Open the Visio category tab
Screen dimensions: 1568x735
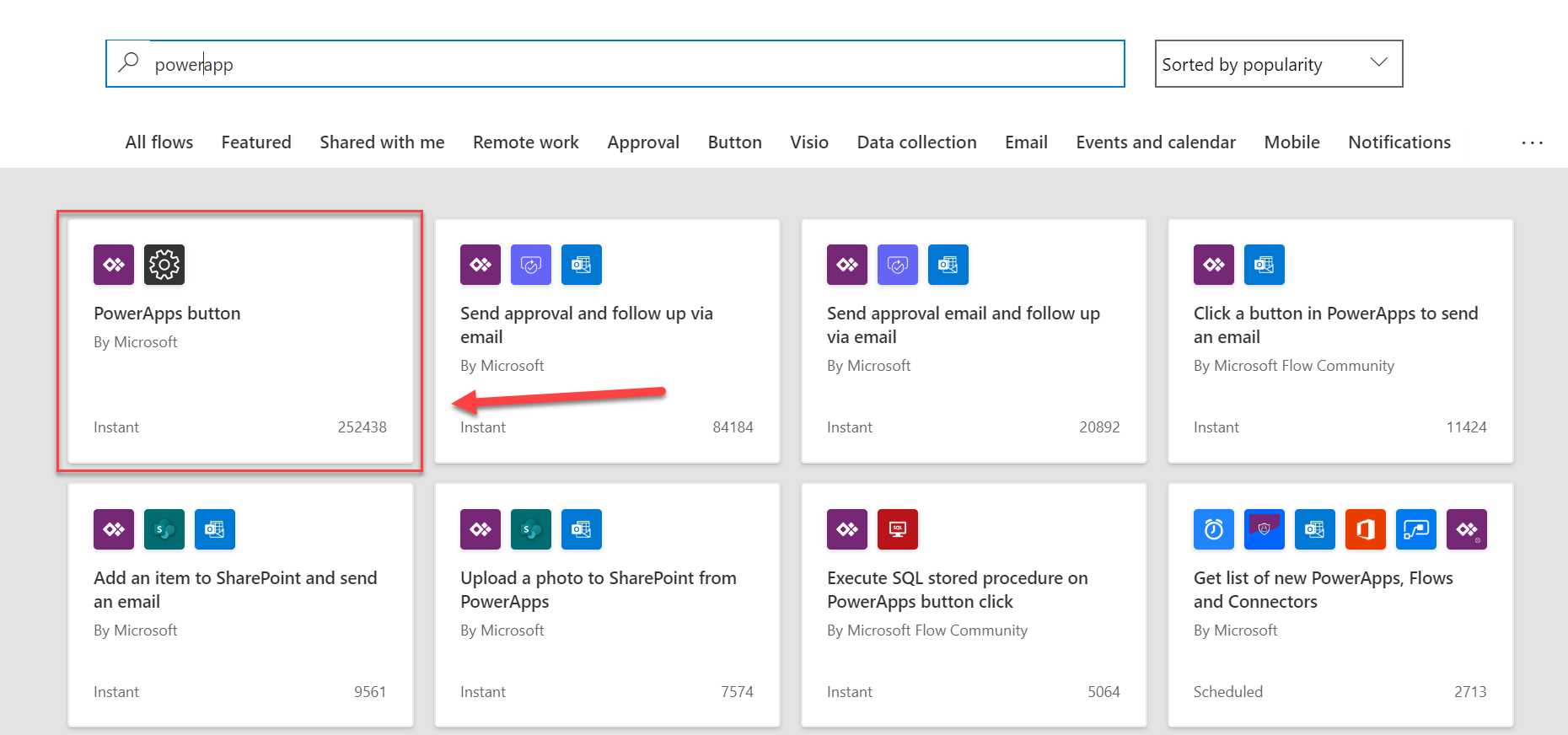(809, 142)
